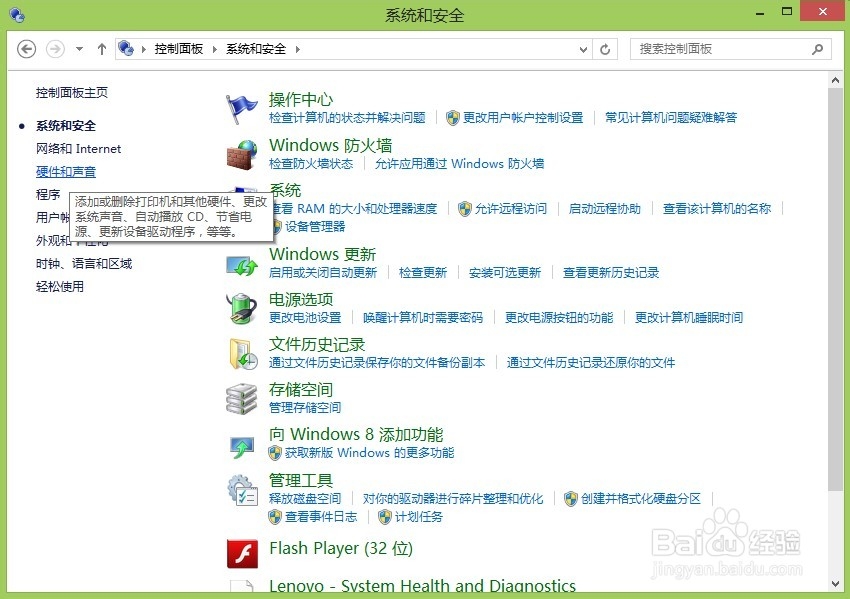Open the File History folder icon
The height and width of the screenshot is (599, 850).
point(243,355)
